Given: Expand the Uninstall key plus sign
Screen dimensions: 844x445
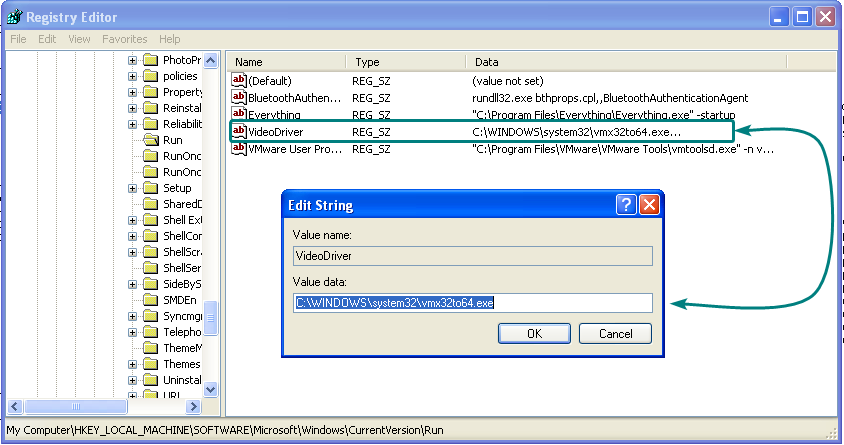Looking at the screenshot, I should click(133, 380).
